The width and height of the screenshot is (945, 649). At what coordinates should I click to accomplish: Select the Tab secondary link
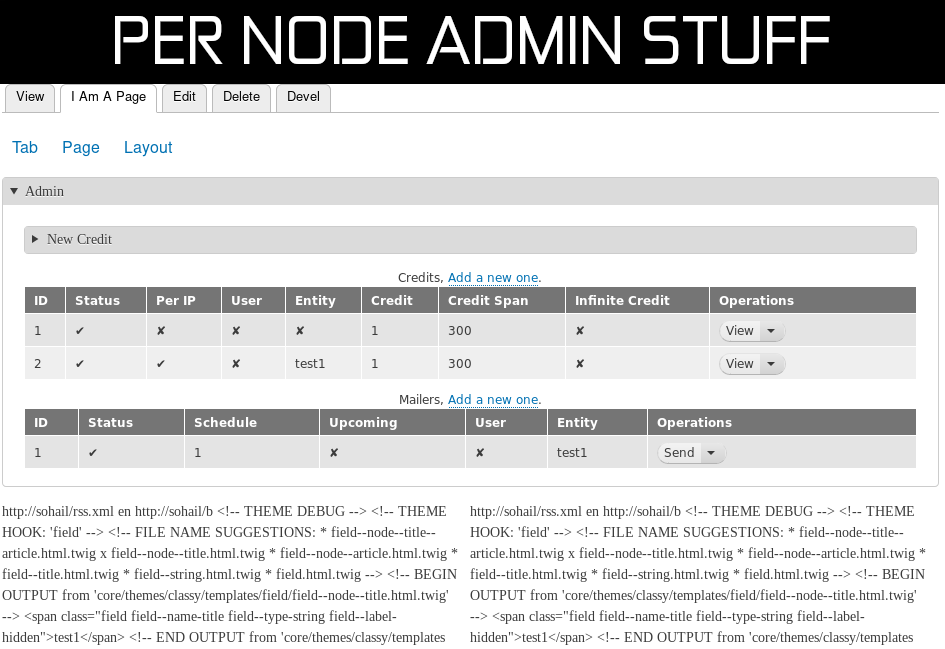coord(25,148)
